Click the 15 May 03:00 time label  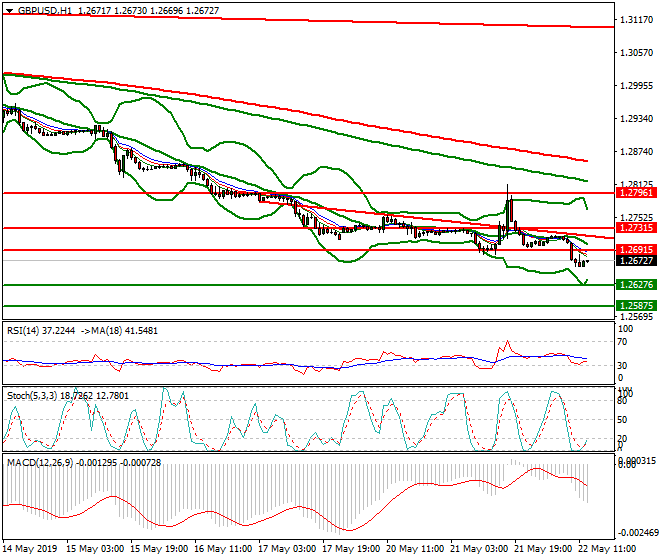click(x=96, y=549)
